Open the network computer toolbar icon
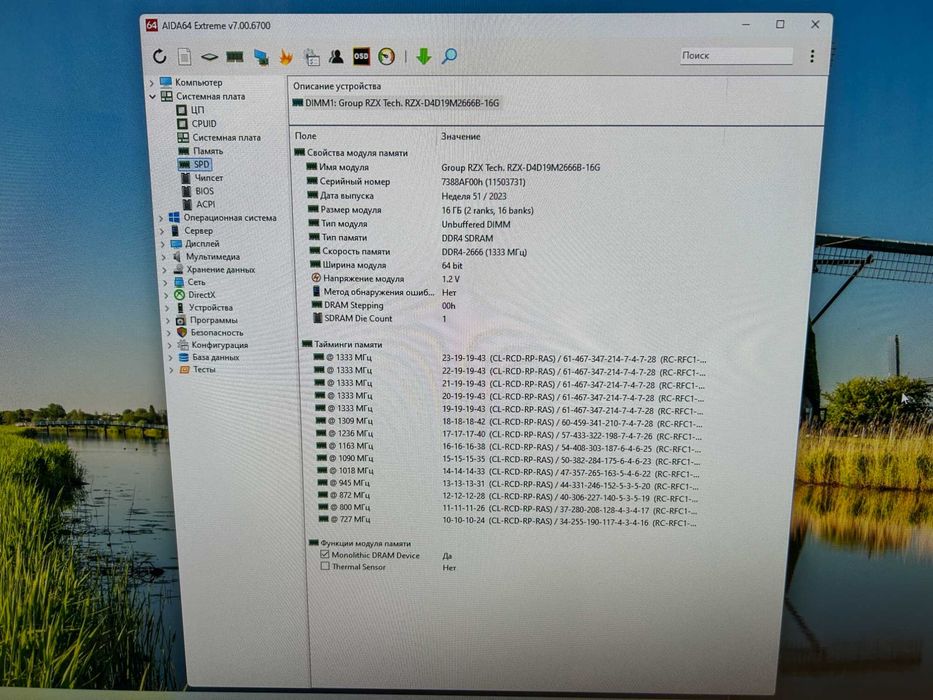Image resolution: width=933 pixels, height=700 pixels. click(x=261, y=57)
